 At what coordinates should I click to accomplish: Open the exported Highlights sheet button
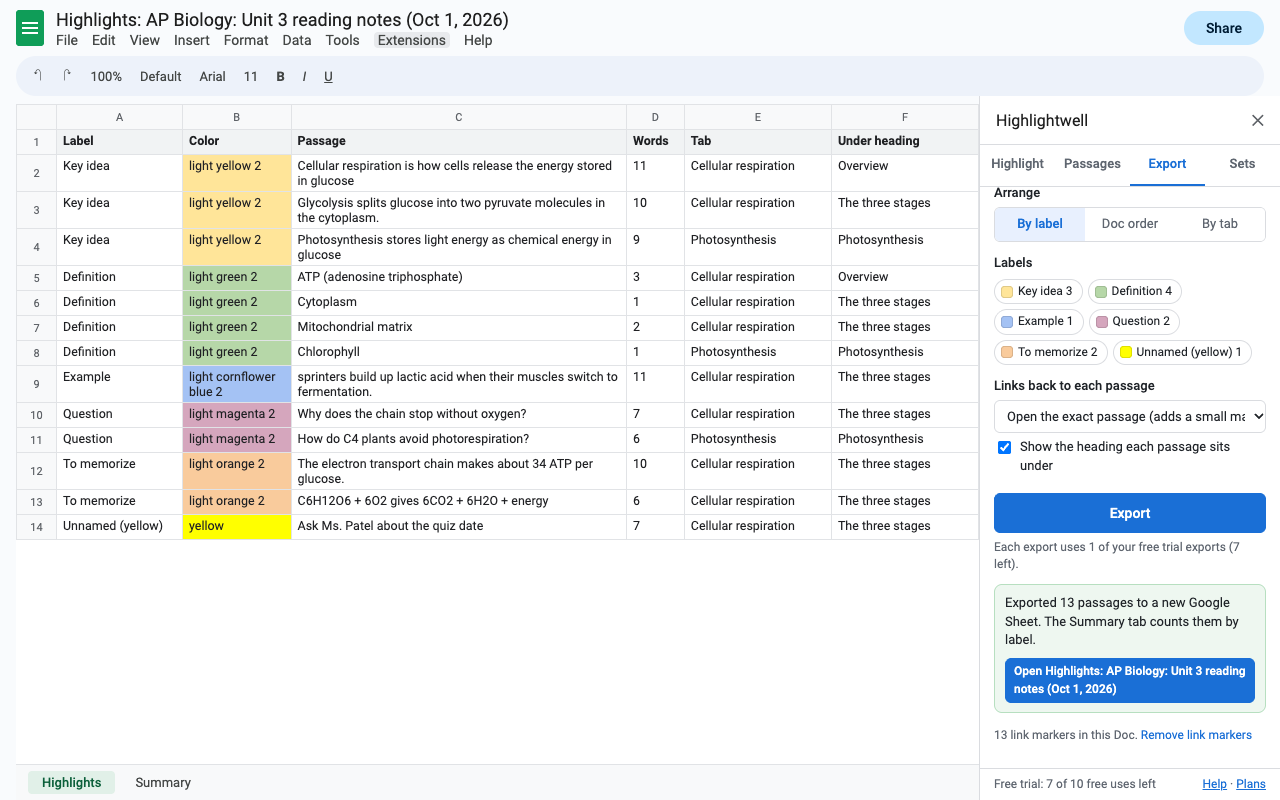tap(1130, 680)
